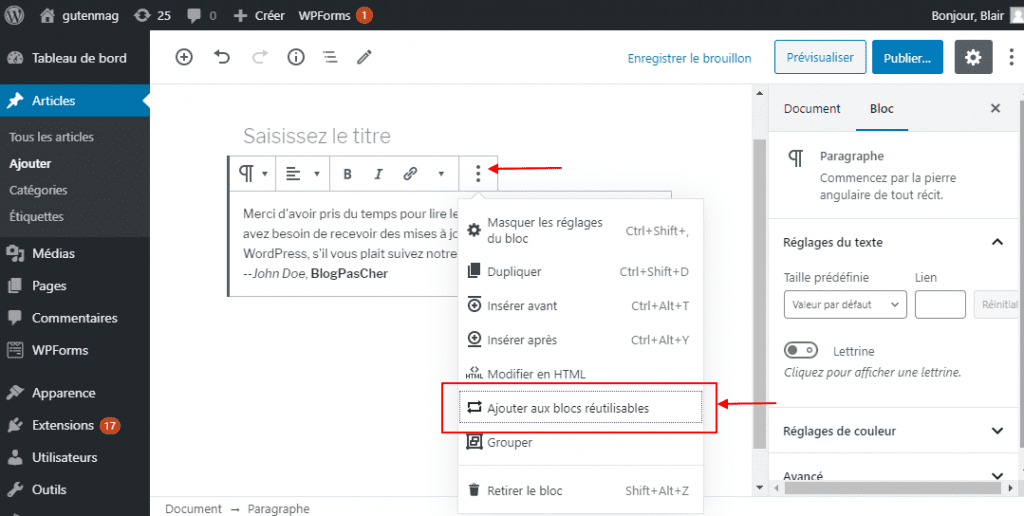Click the Publier button

(907, 58)
